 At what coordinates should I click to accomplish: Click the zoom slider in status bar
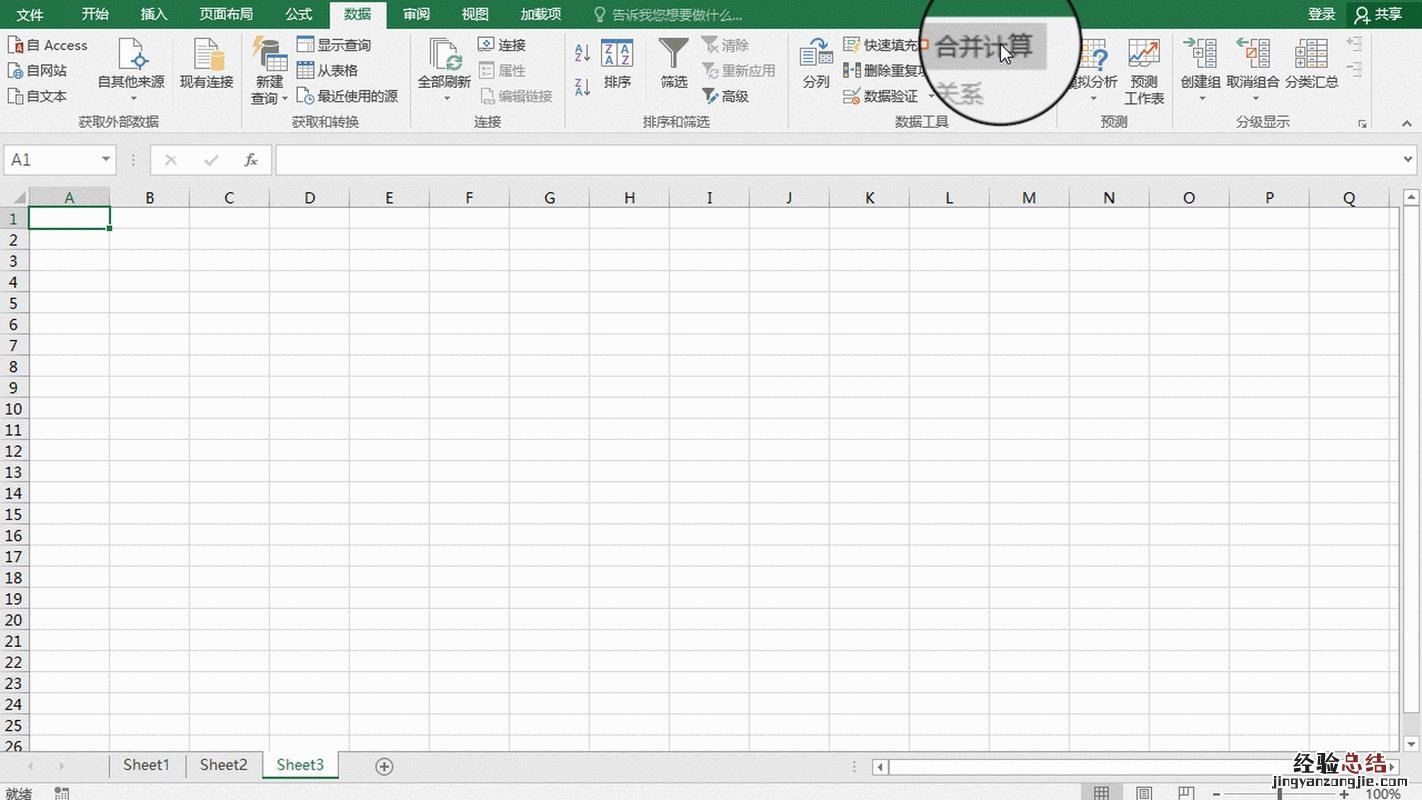click(1280, 794)
